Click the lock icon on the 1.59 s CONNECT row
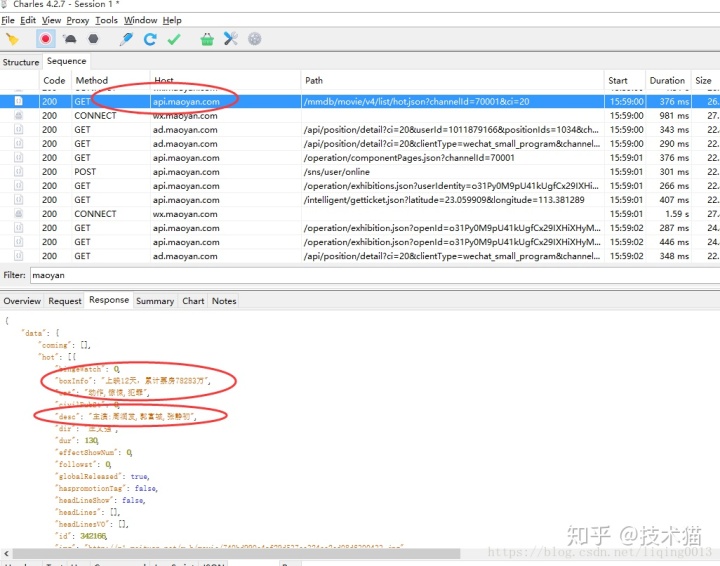 18,213
